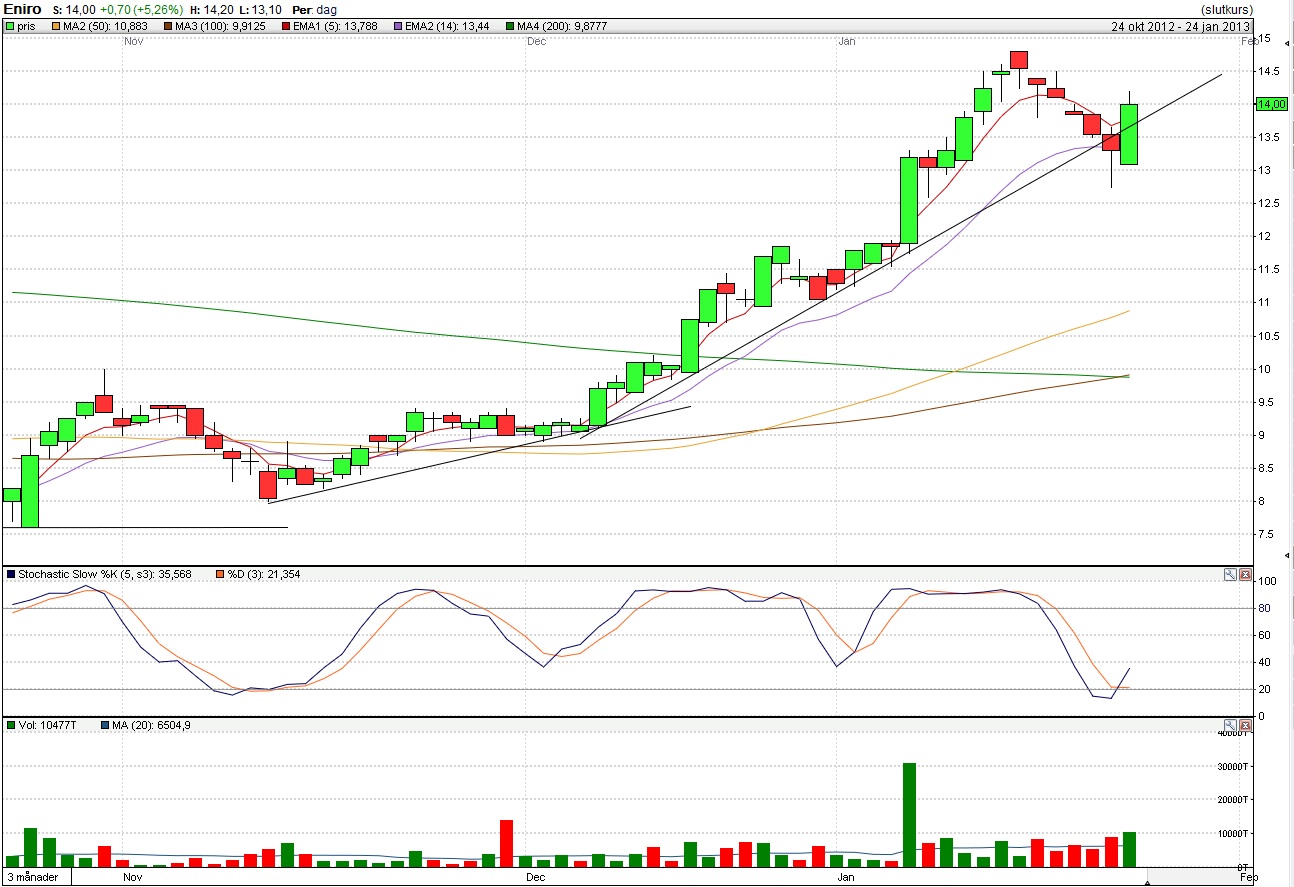This screenshot has height=887, width=1294.
Task: Click the tall 30000T volume bar
Action: [x=910, y=815]
